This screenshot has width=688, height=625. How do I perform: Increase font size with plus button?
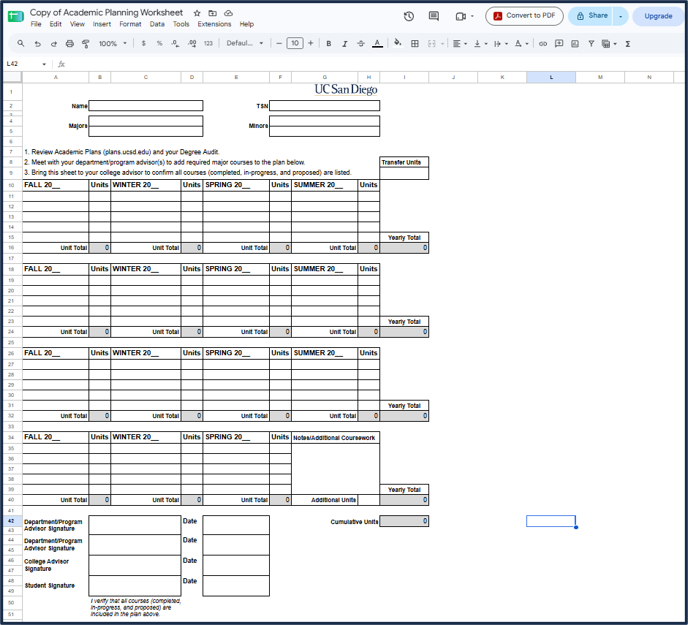[x=311, y=43]
